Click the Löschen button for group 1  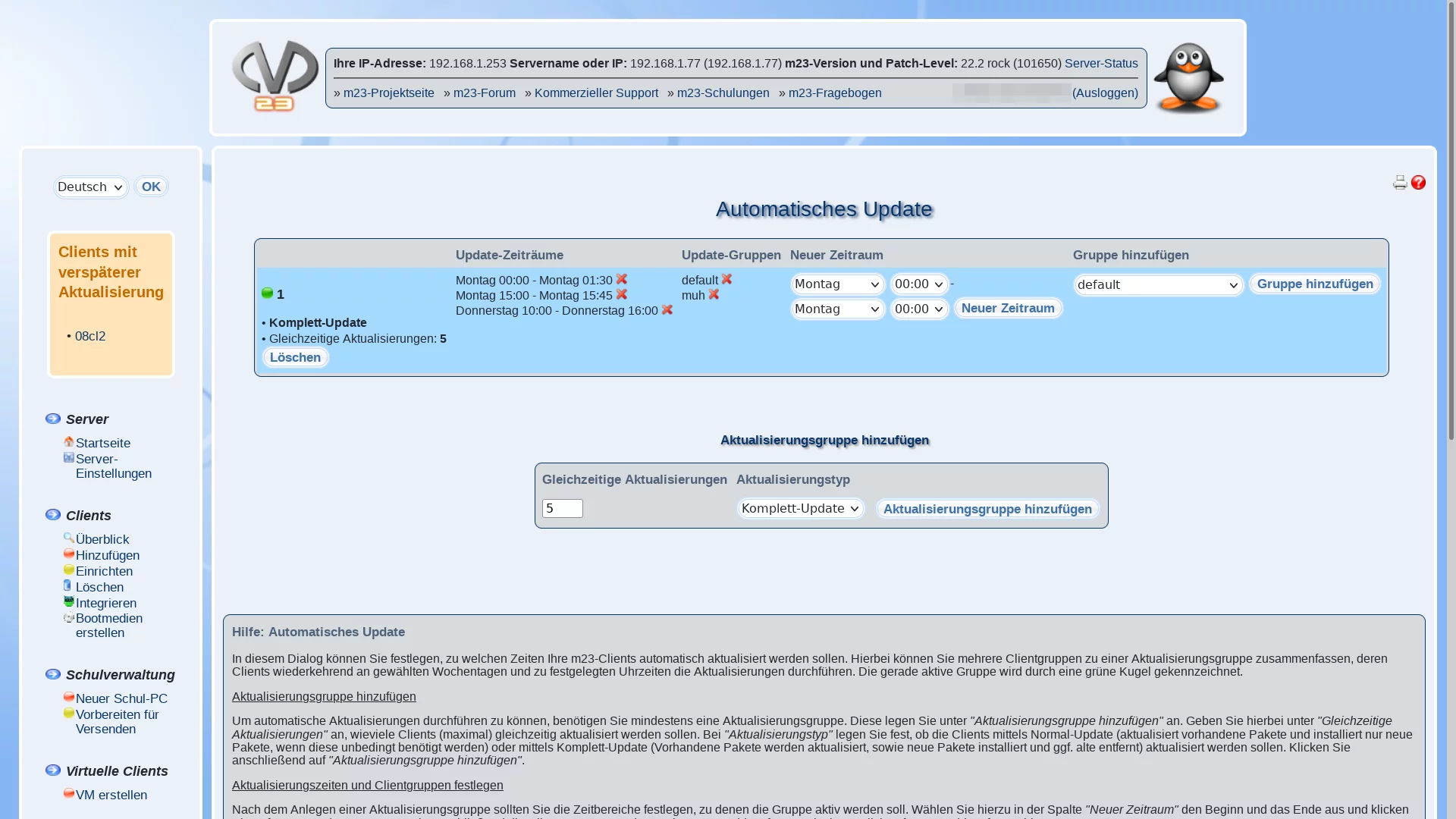tap(295, 357)
